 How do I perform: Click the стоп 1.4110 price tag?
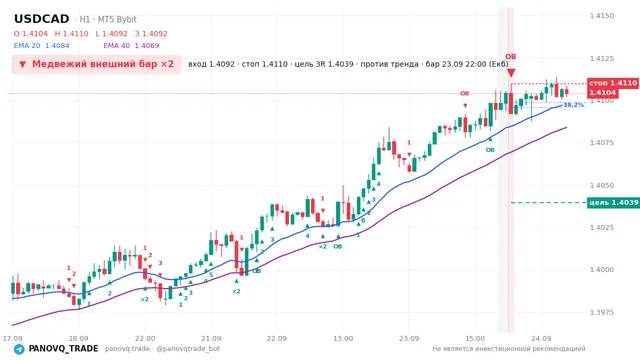613,83
